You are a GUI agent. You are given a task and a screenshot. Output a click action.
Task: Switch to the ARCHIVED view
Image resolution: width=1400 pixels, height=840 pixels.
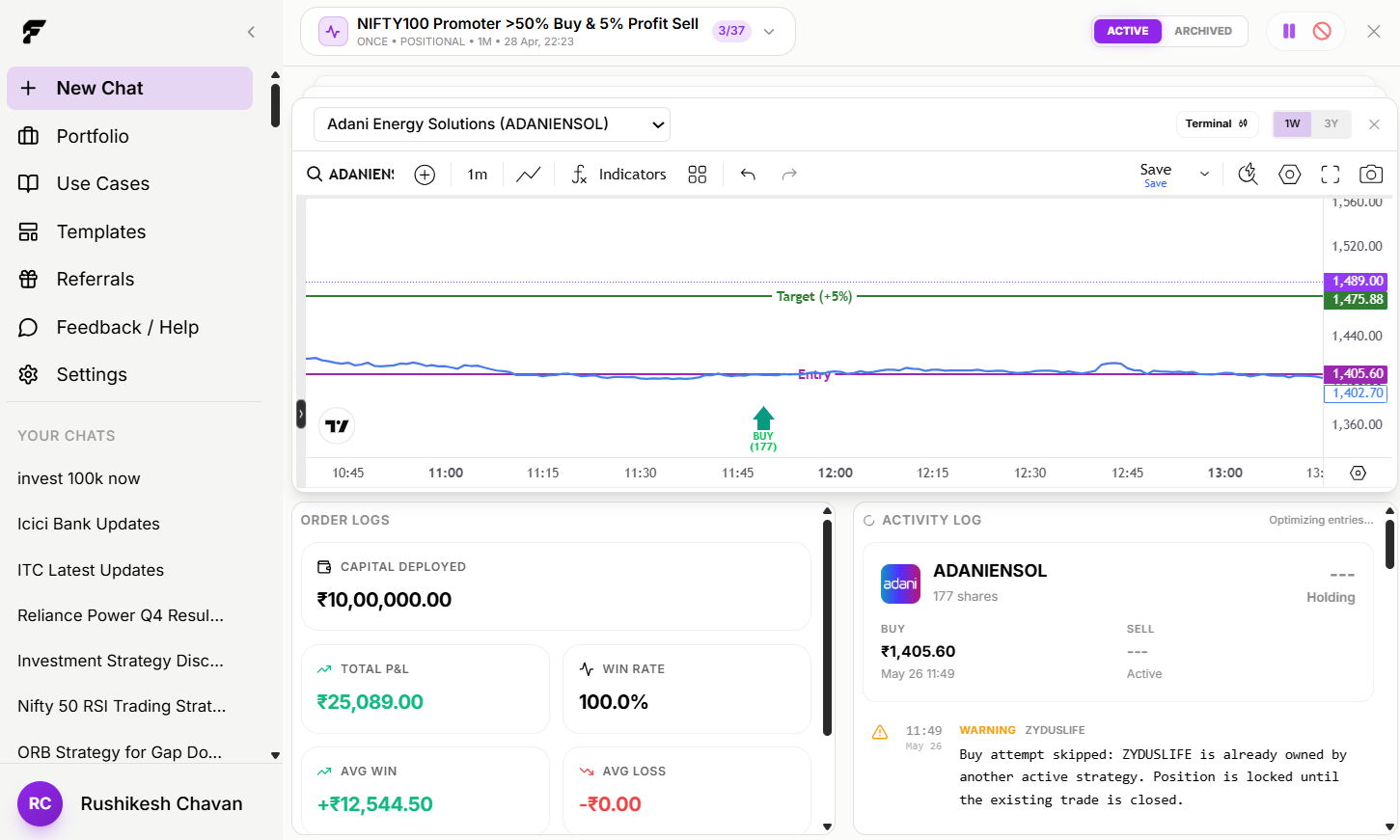[x=1203, y=31]
